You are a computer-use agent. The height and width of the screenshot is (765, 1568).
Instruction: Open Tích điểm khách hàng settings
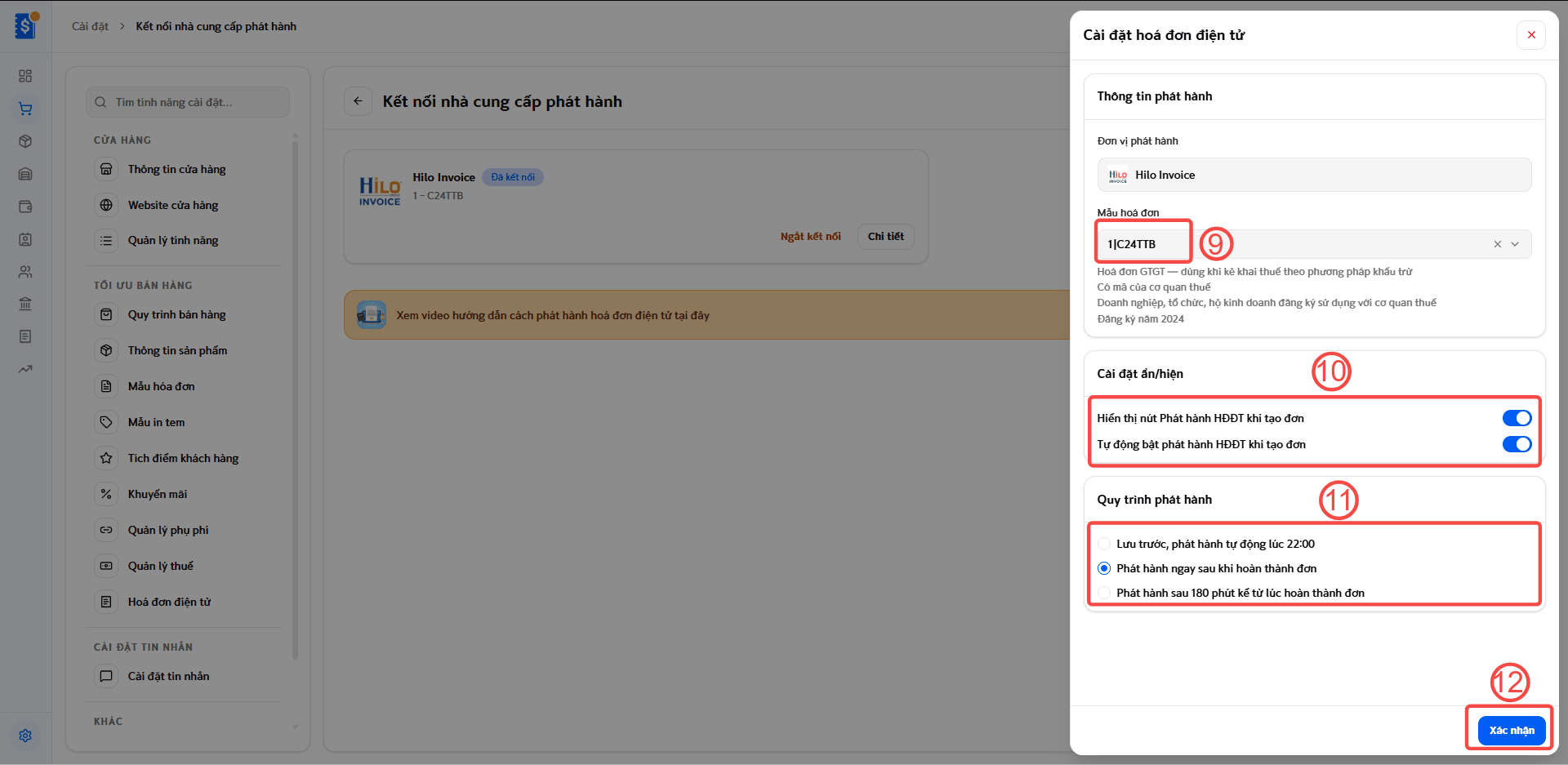coord(183,458)
